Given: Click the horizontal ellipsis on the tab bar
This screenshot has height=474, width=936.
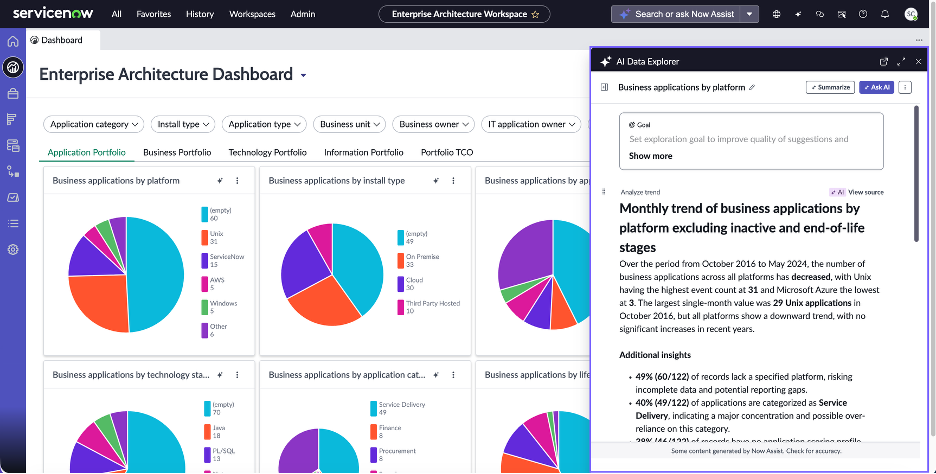Looking at the screenshot, I should [919, 40].
